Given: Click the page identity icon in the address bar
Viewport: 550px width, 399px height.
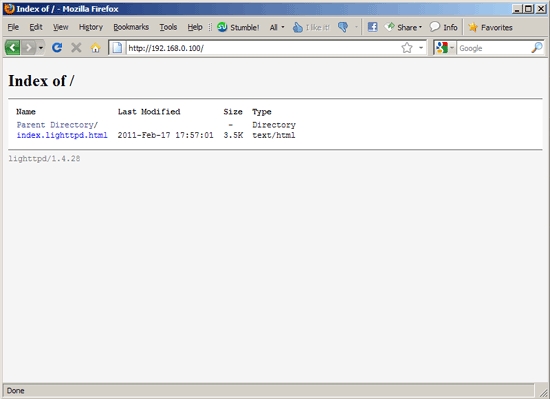Looking at the screenshot, I should coord(117,48).
